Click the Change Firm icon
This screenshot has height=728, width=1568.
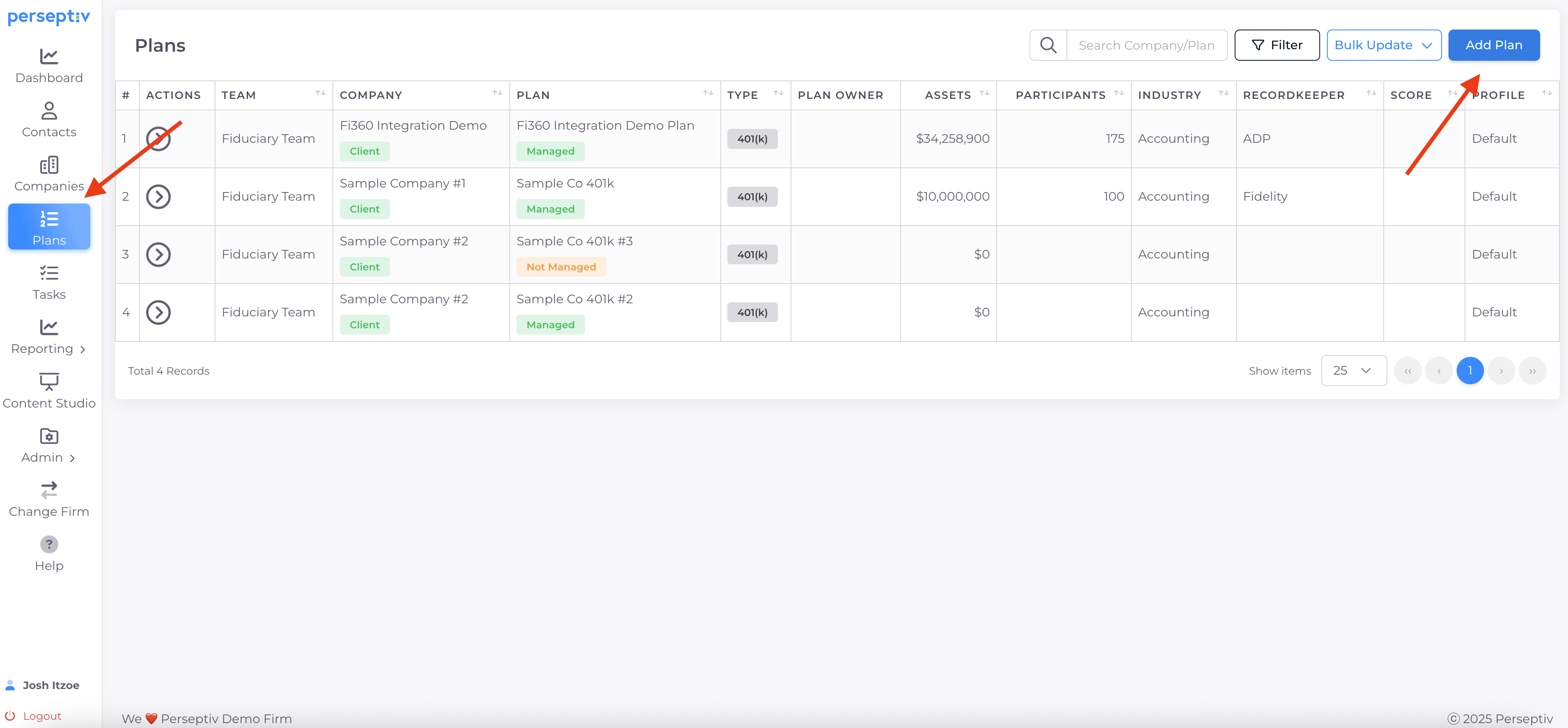pyautogui.click(x=49, y=490)
